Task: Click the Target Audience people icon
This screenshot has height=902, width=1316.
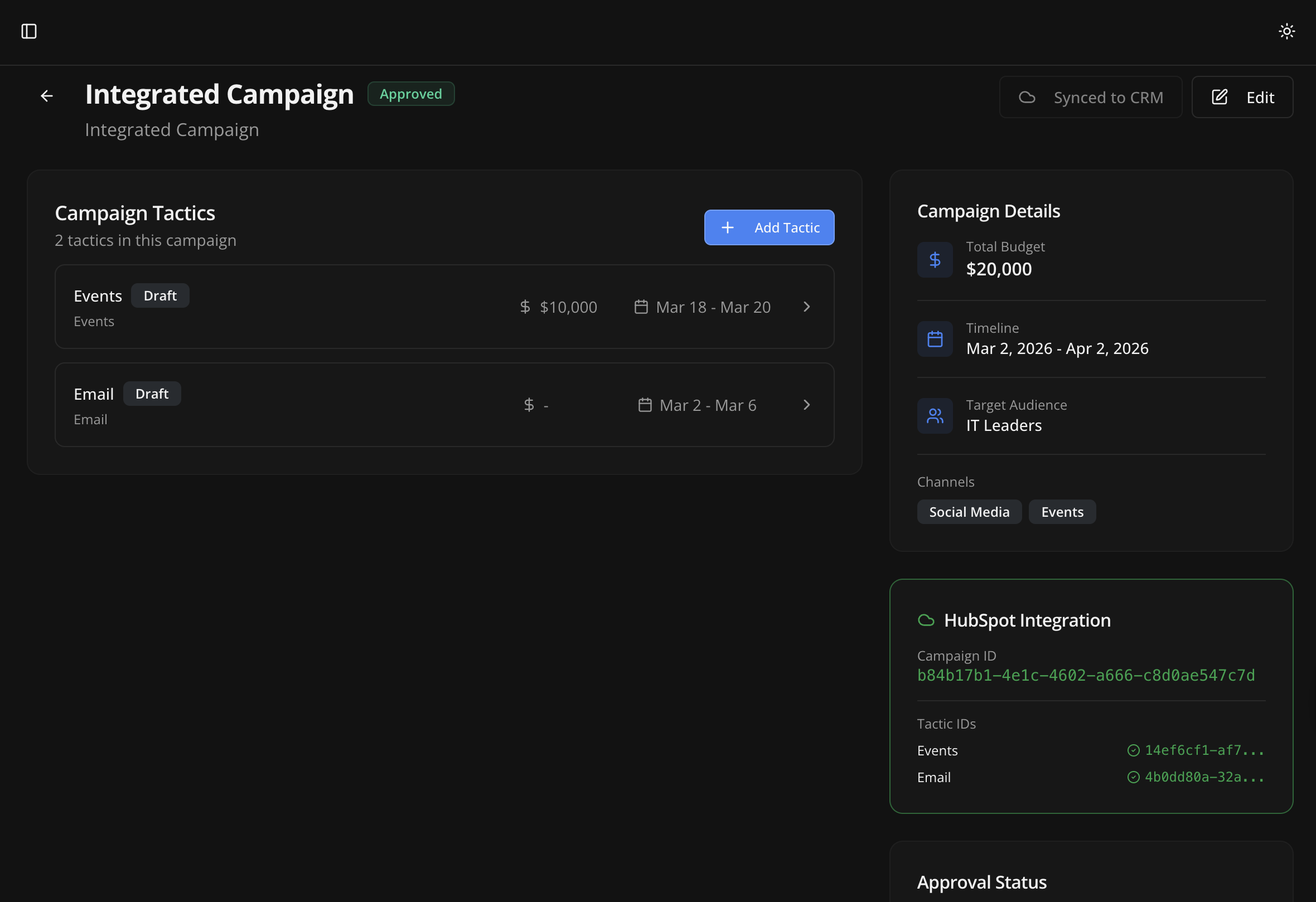Action: [935, 415]
